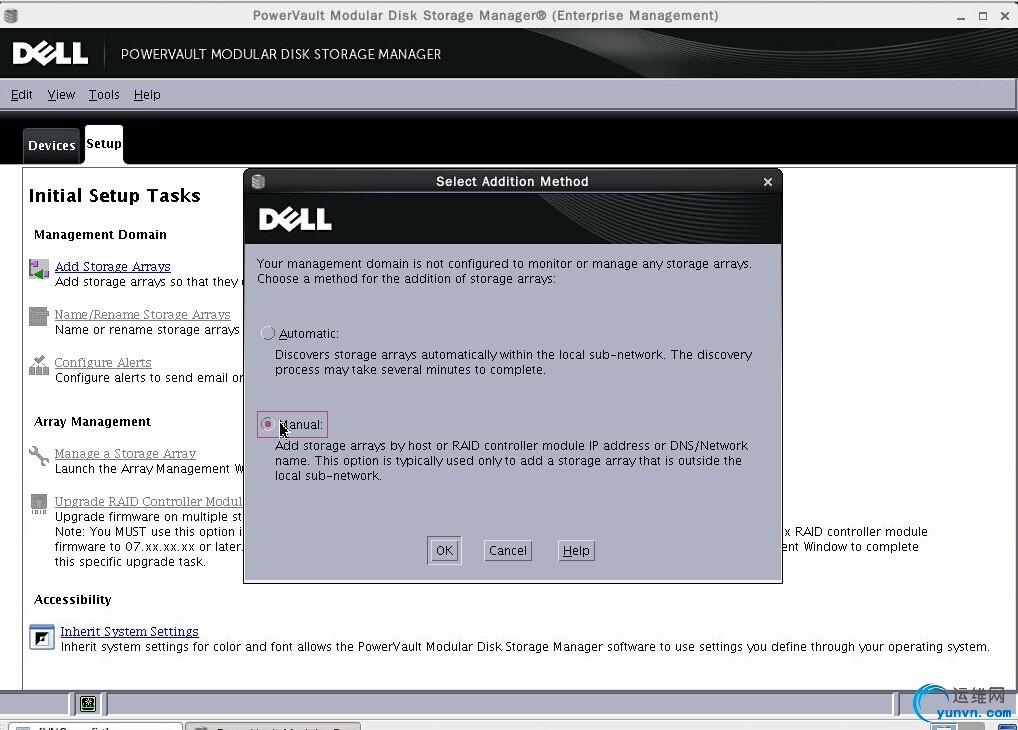Click the Array Management heading
The image size is (1018, 730).
point(92,422)
